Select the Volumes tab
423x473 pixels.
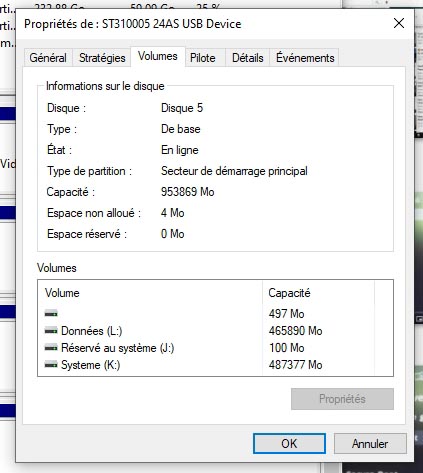pyautogui.click(x=158, y=56)
